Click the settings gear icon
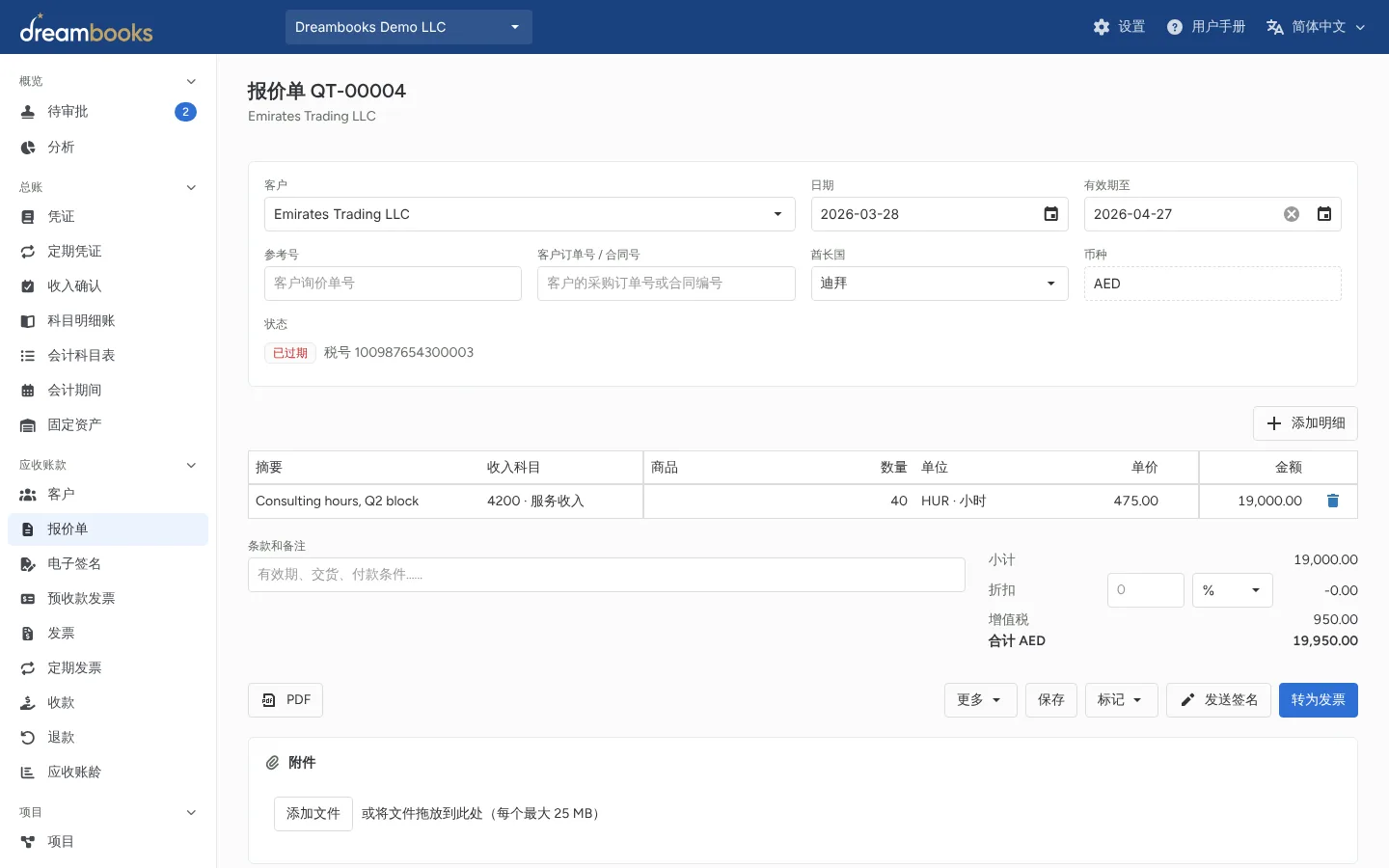1389x868 pixels. pos(1102,27)
